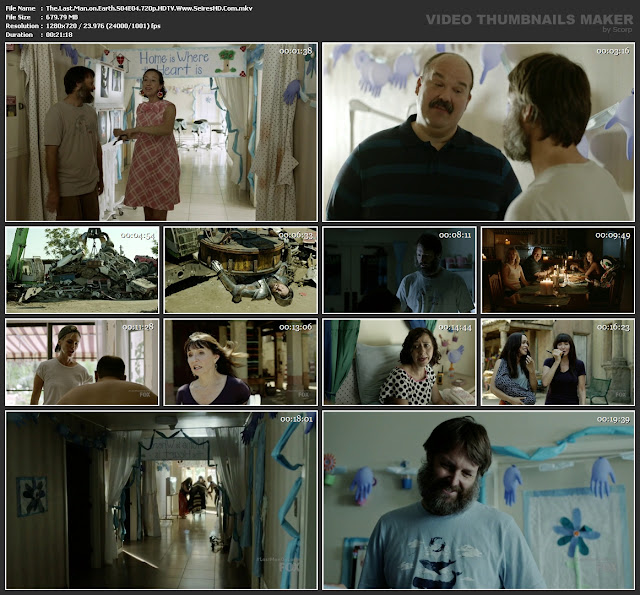Open the two women thumbnail at 00:16:23
The width and height of the screenshot is (640, 595).
pos(558,362)
